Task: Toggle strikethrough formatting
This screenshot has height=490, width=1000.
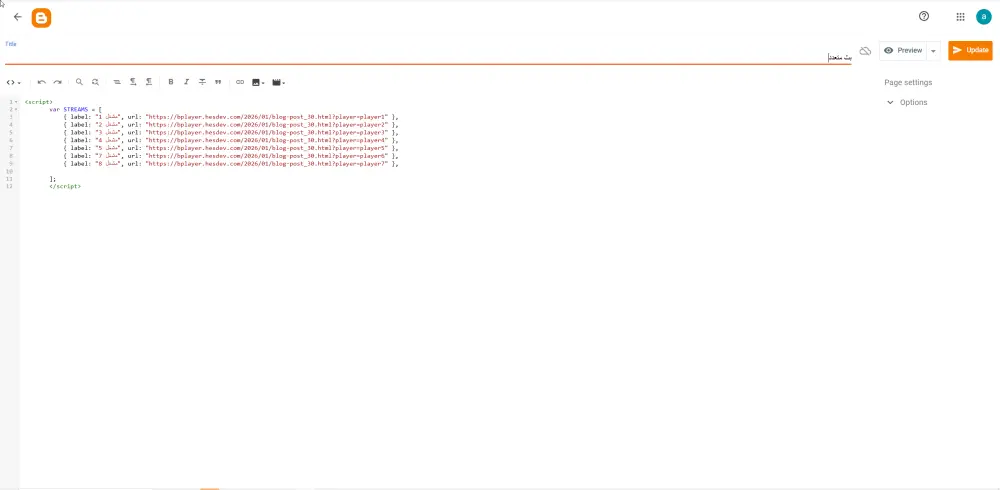Action: coord(202,82)
